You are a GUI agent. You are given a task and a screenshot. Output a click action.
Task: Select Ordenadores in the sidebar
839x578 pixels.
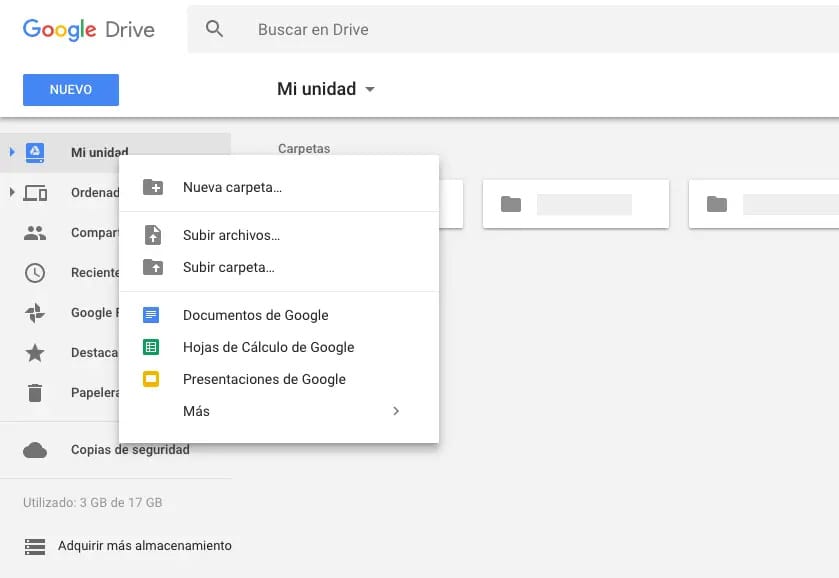click(x=95, y=193)
